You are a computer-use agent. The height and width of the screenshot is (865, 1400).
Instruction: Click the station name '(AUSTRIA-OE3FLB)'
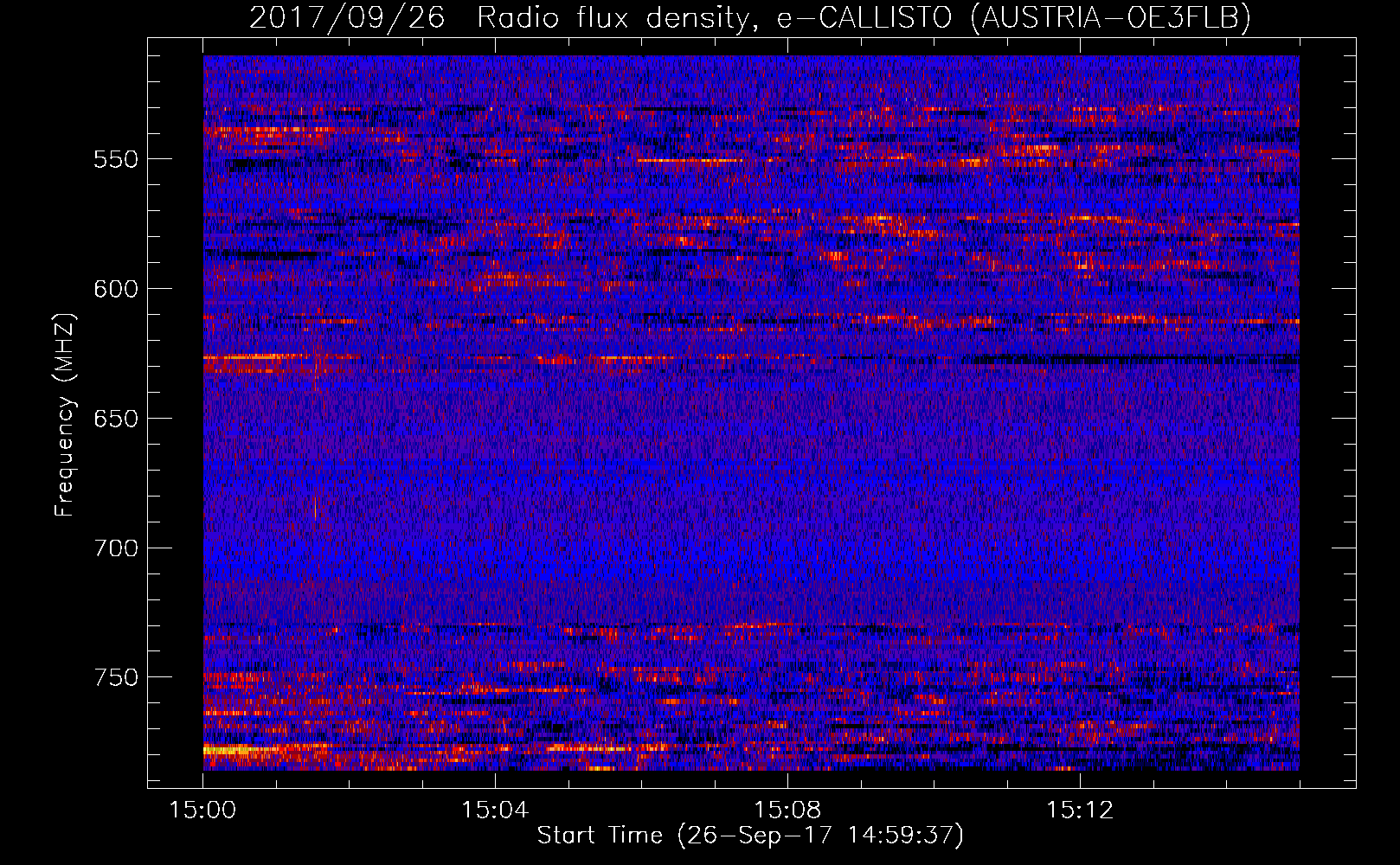pyautogui.click(x=1110, y=17)
